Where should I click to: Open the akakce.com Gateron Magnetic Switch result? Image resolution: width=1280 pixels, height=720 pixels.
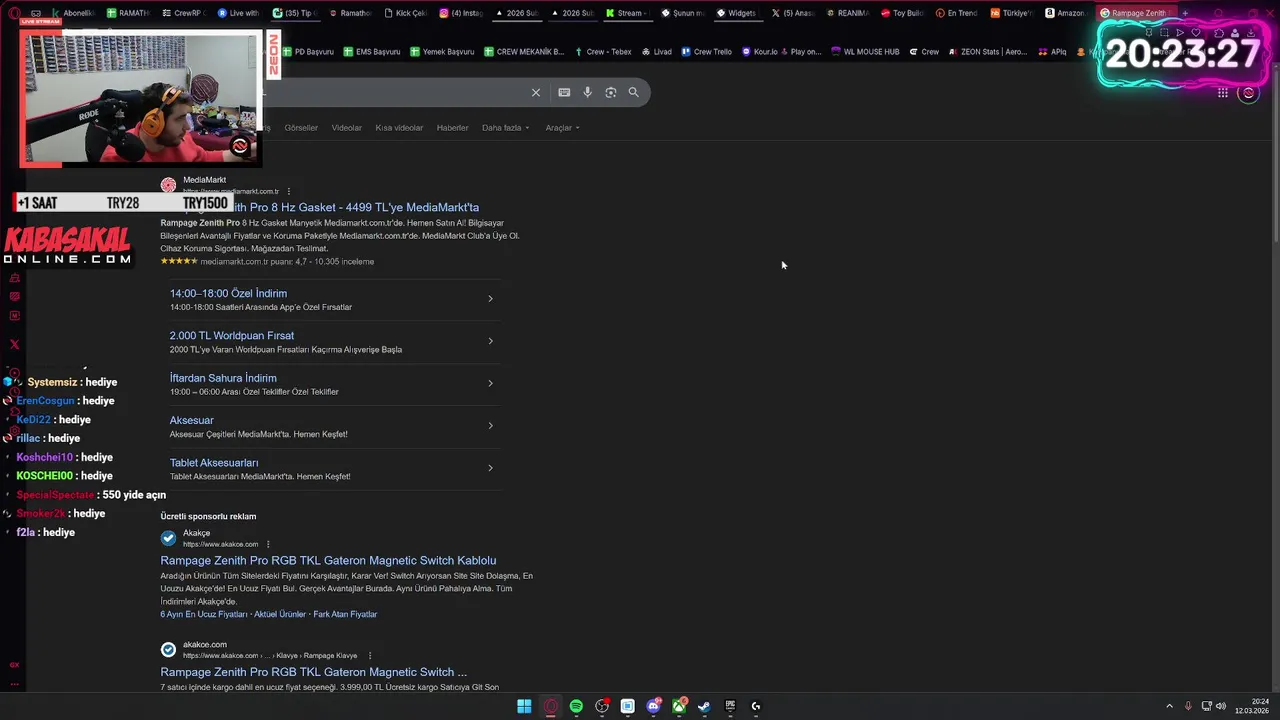point(313,672)
